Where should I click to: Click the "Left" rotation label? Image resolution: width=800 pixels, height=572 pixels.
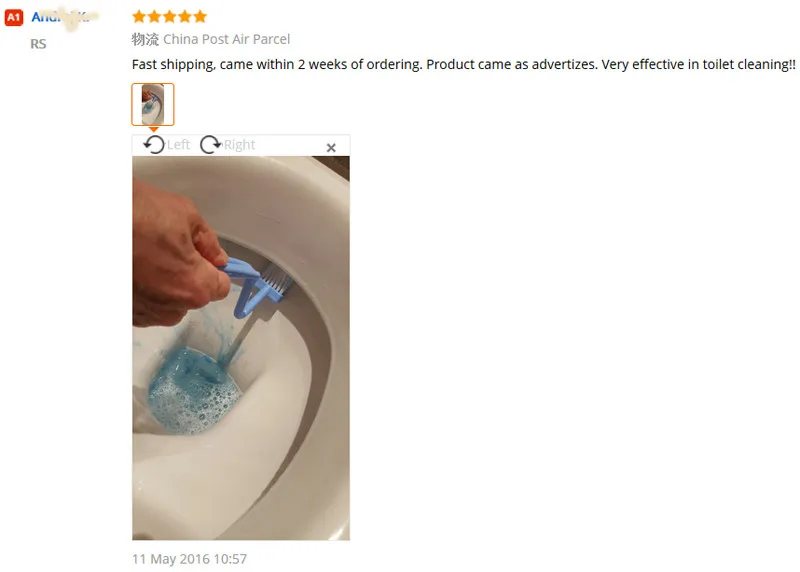(x=178, y=145)
